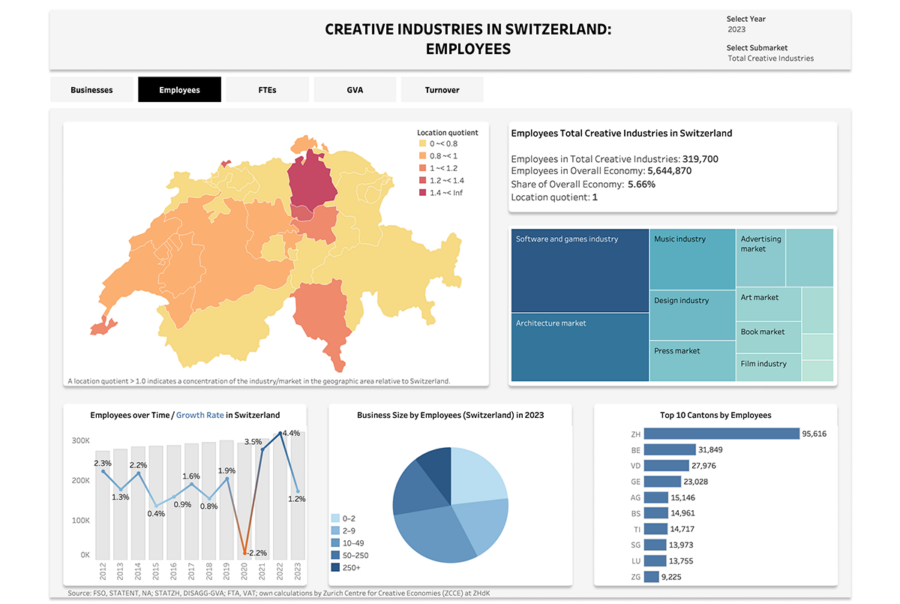
Task: Switch to the Businesses tab
Action: point(91,90)
